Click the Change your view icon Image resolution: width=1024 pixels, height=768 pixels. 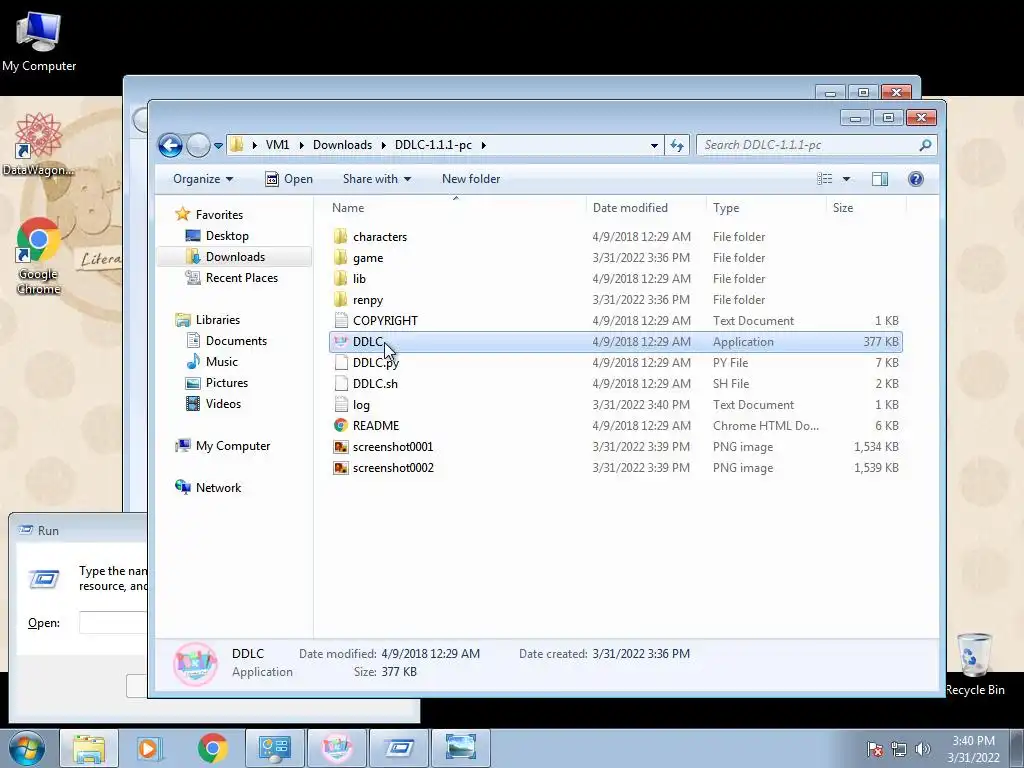click(825, 179)
